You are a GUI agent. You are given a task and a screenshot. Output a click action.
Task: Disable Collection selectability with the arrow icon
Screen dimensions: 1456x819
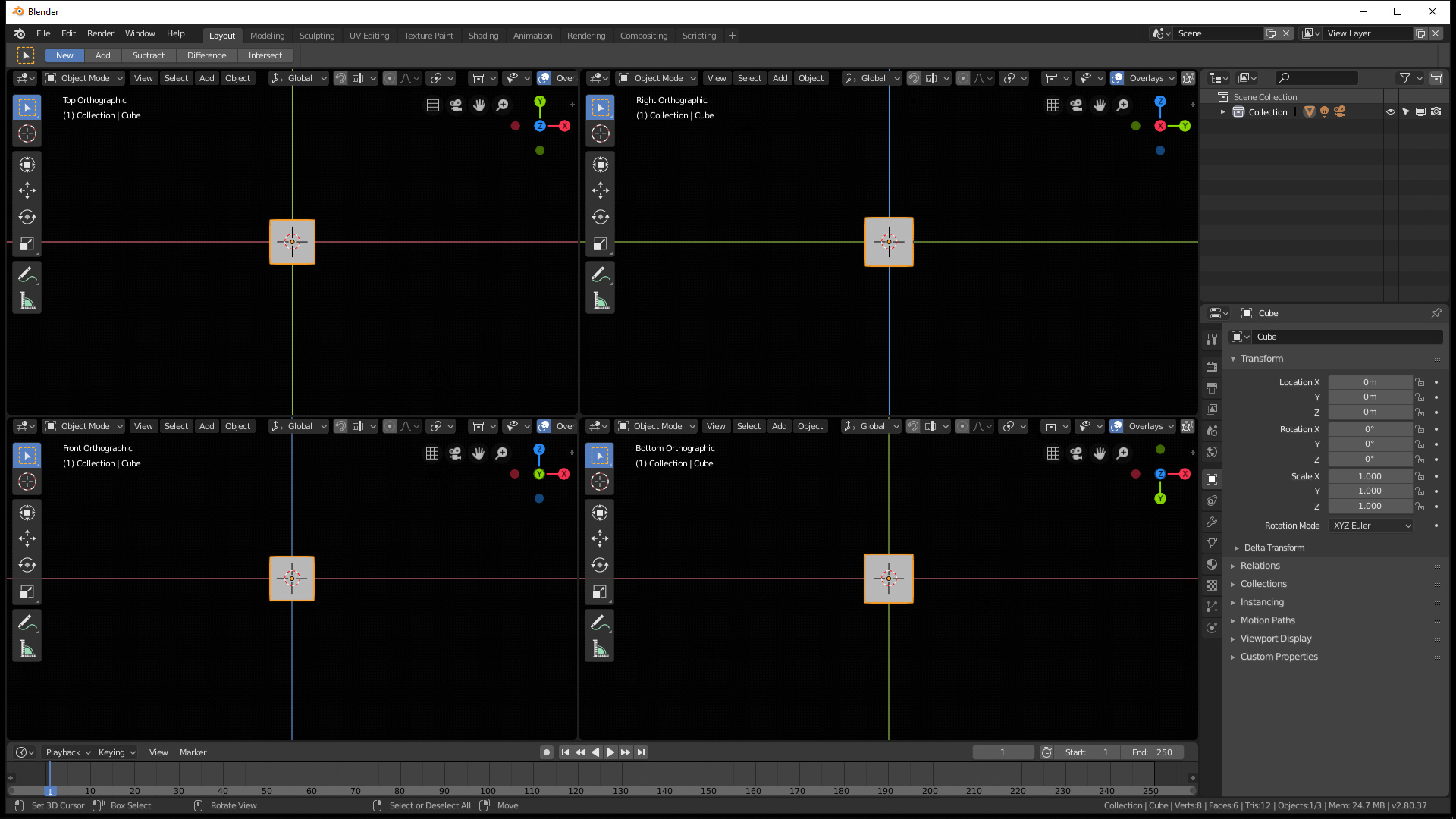coord(1405,111)
